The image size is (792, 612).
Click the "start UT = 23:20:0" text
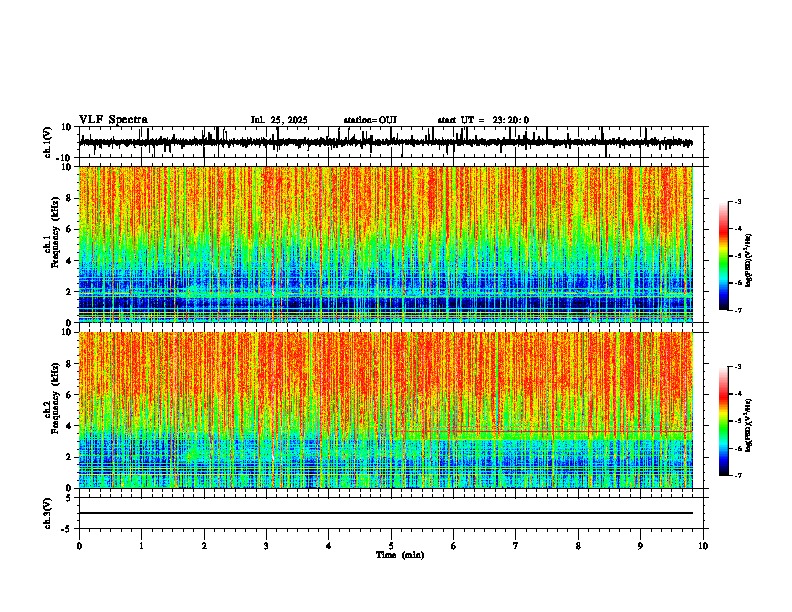(483, 120)
